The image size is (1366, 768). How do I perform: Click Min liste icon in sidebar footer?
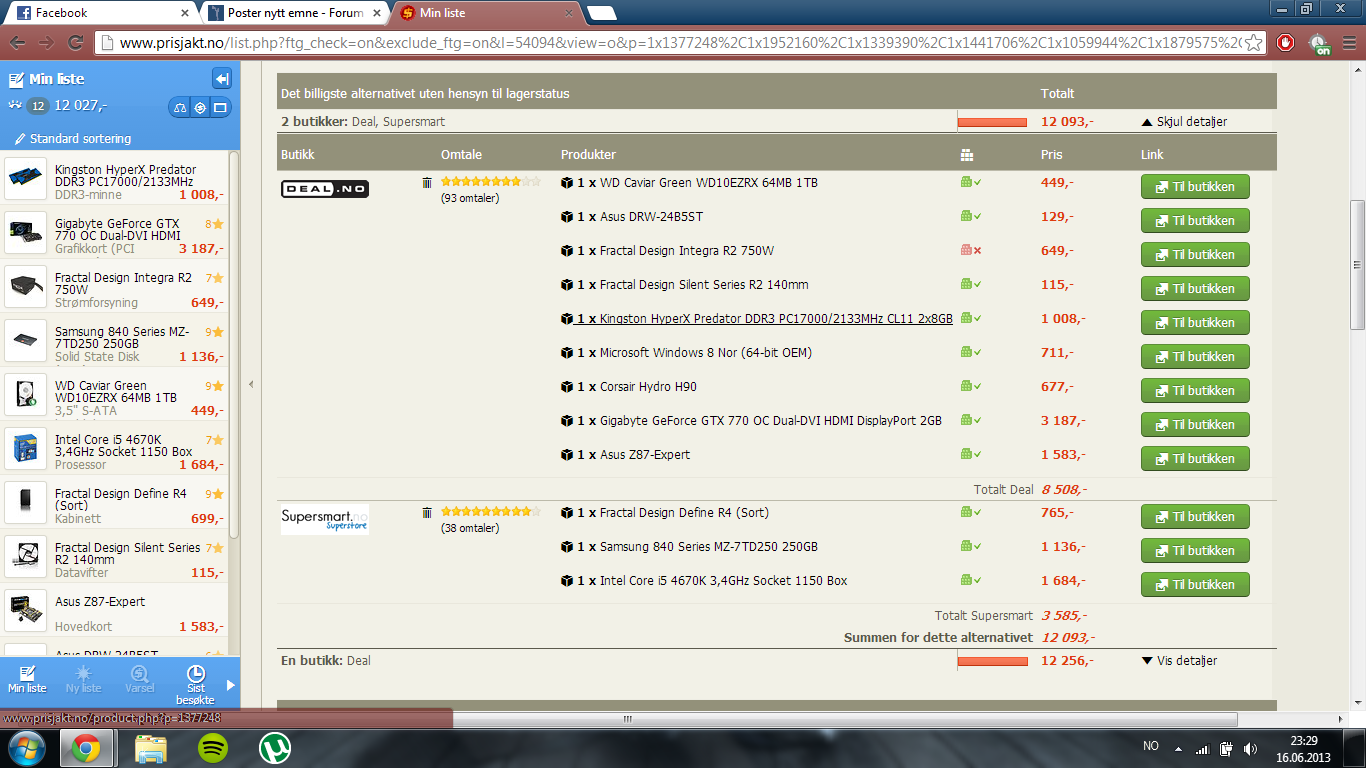(x=28, y=679)
